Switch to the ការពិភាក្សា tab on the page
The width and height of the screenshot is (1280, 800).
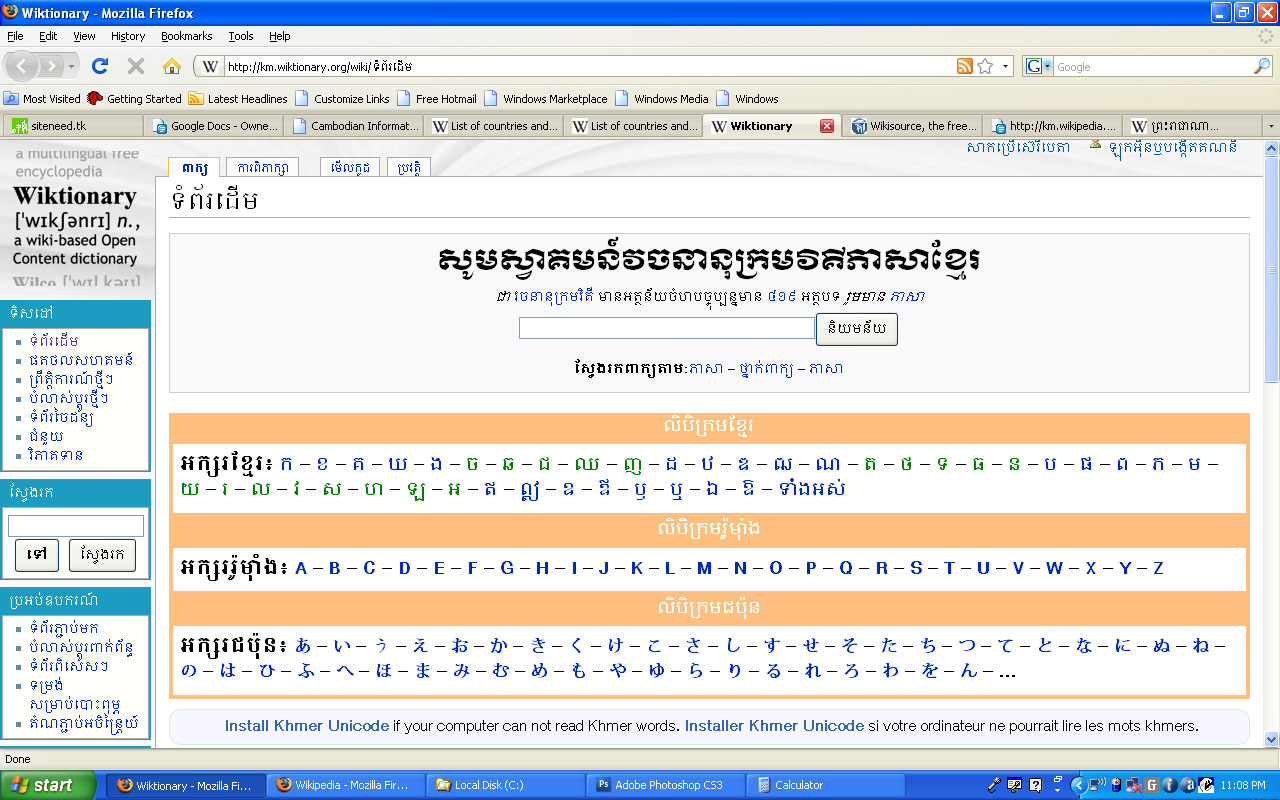tap(262, 167)
